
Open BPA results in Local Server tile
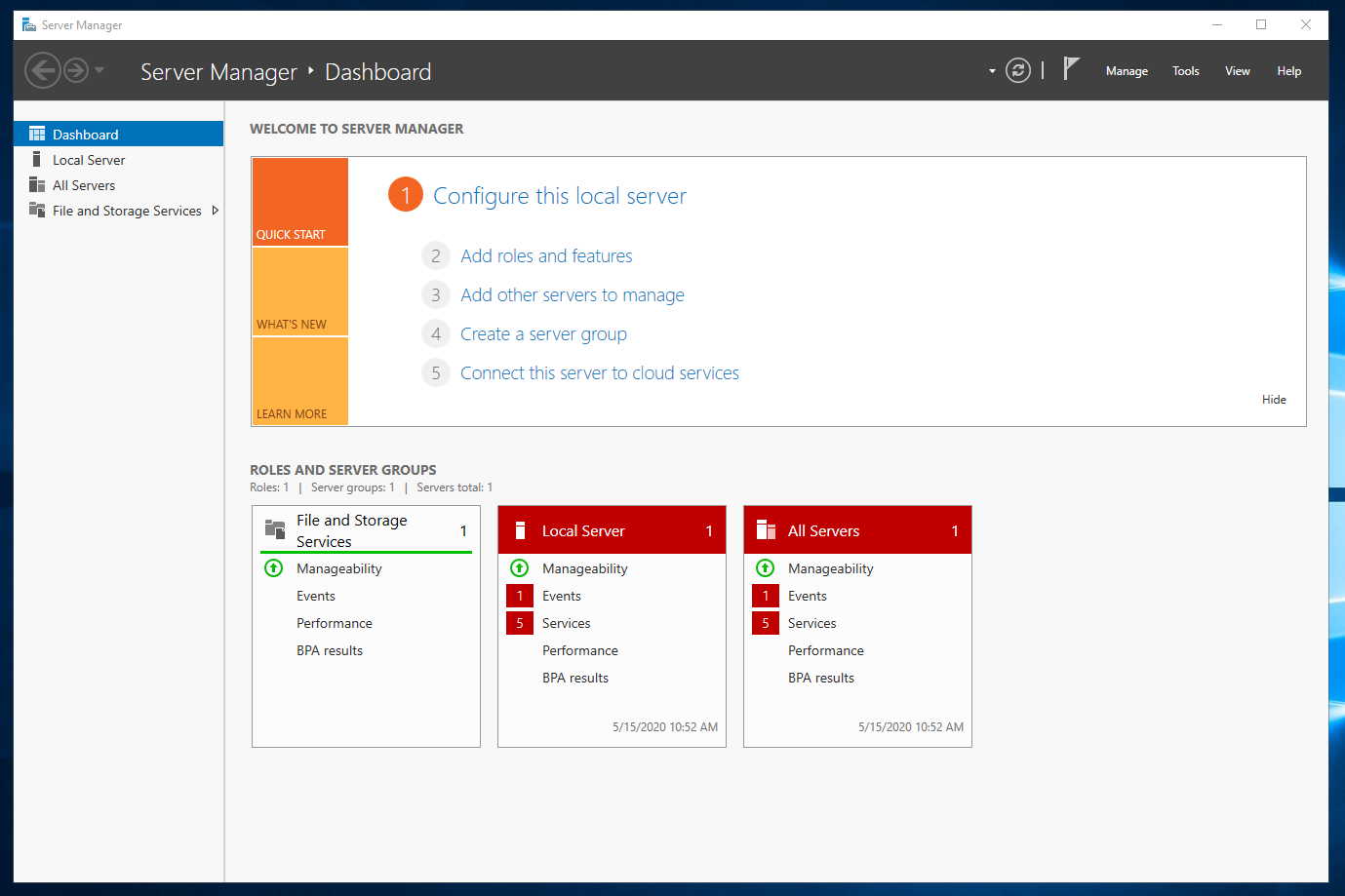point(575,678)
